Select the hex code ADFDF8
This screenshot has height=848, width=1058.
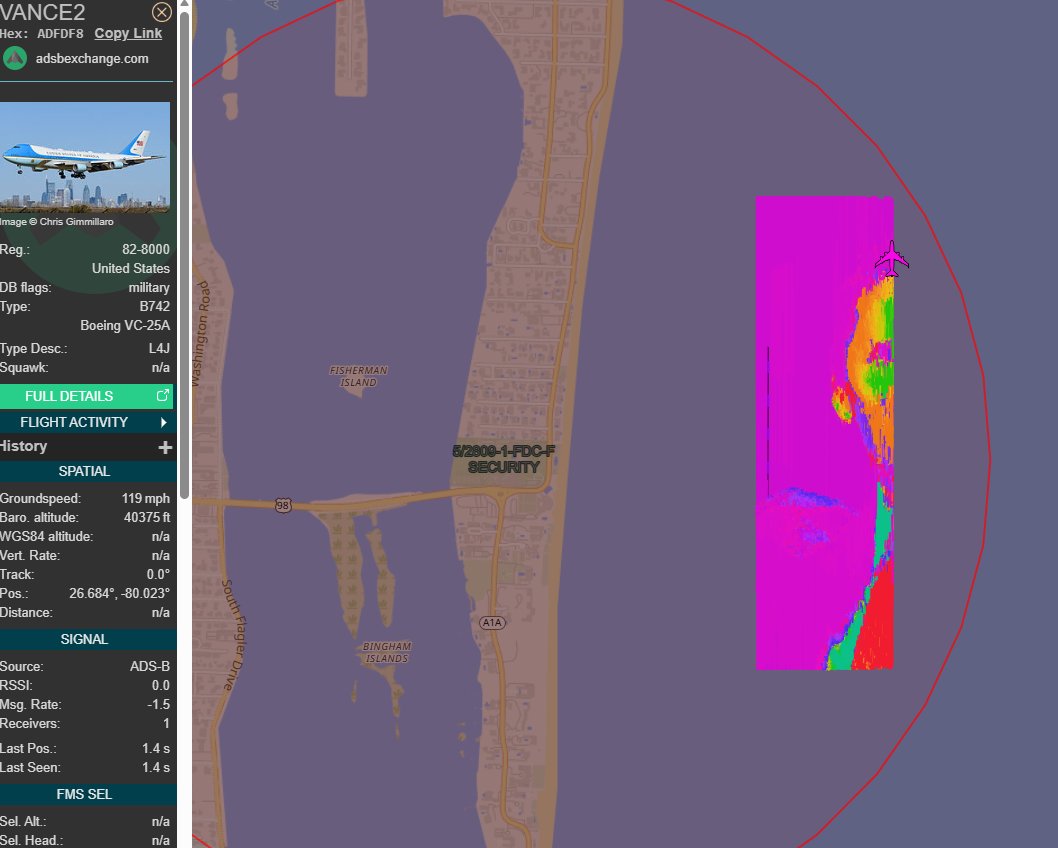(x=60, y=33)
